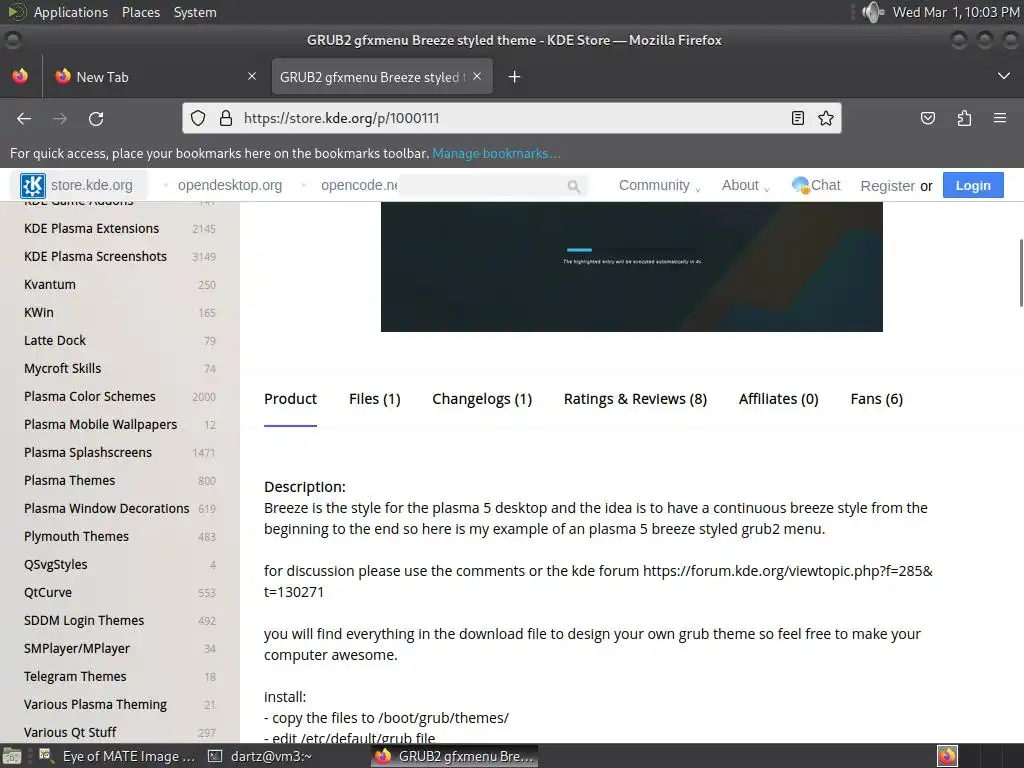
Task: Open the Latte Dock category
Action: (x=55, y=341)
